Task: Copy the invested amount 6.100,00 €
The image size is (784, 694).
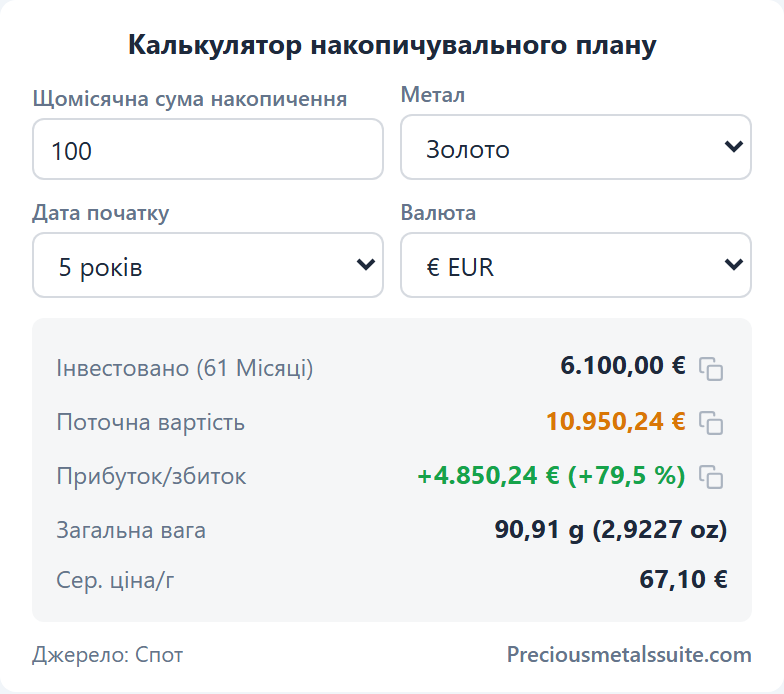Action: [711, 369]
